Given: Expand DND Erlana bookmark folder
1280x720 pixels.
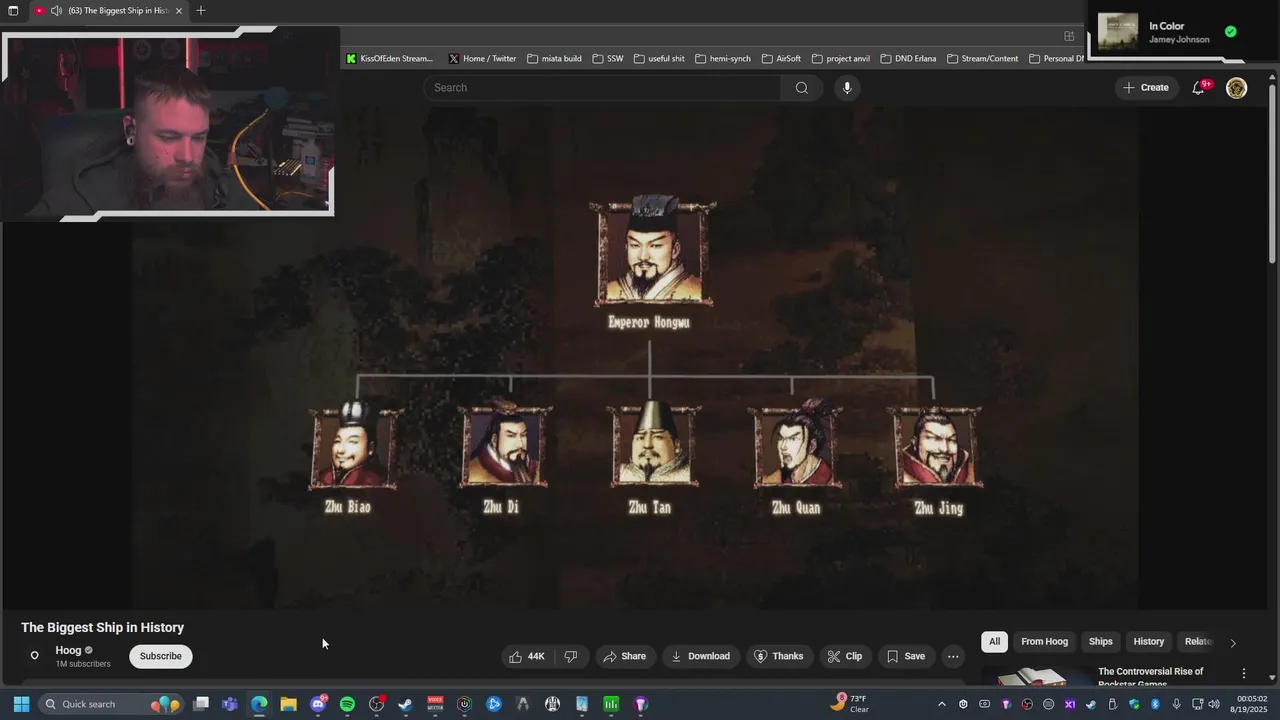Looking at the screenshot, I should [x=908, y=59].
